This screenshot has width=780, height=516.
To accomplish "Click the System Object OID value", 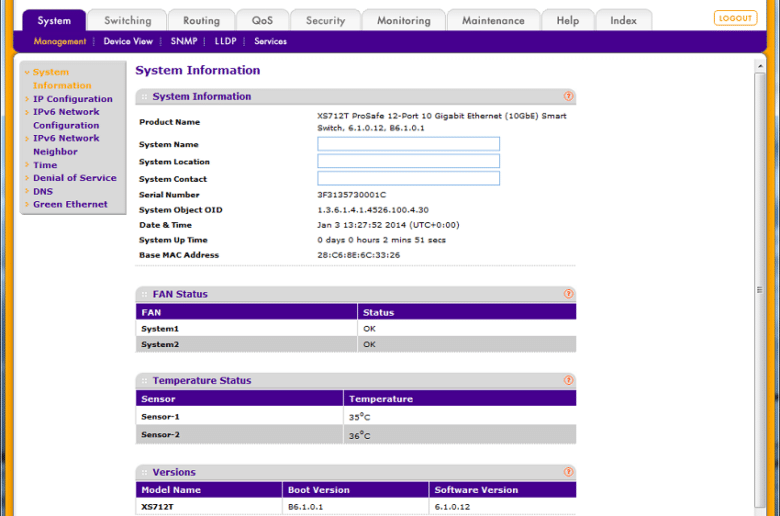I will click(373, 209).
